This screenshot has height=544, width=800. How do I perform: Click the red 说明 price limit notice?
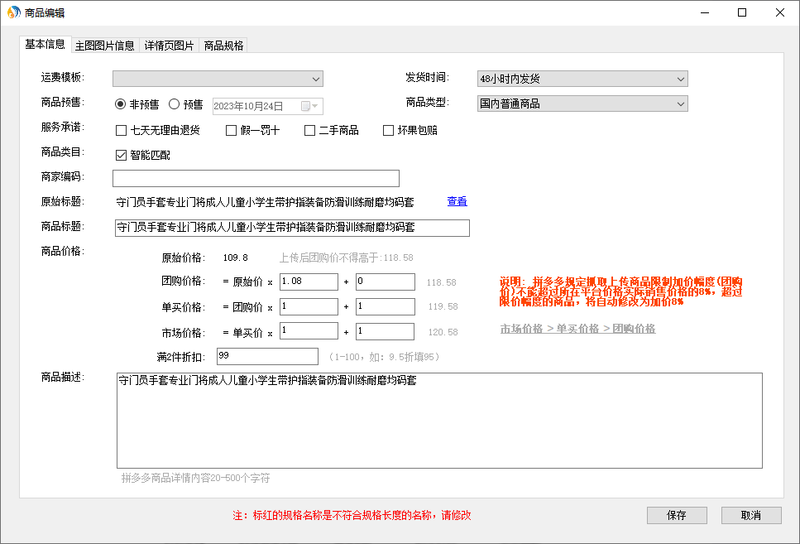click(621, 291)
